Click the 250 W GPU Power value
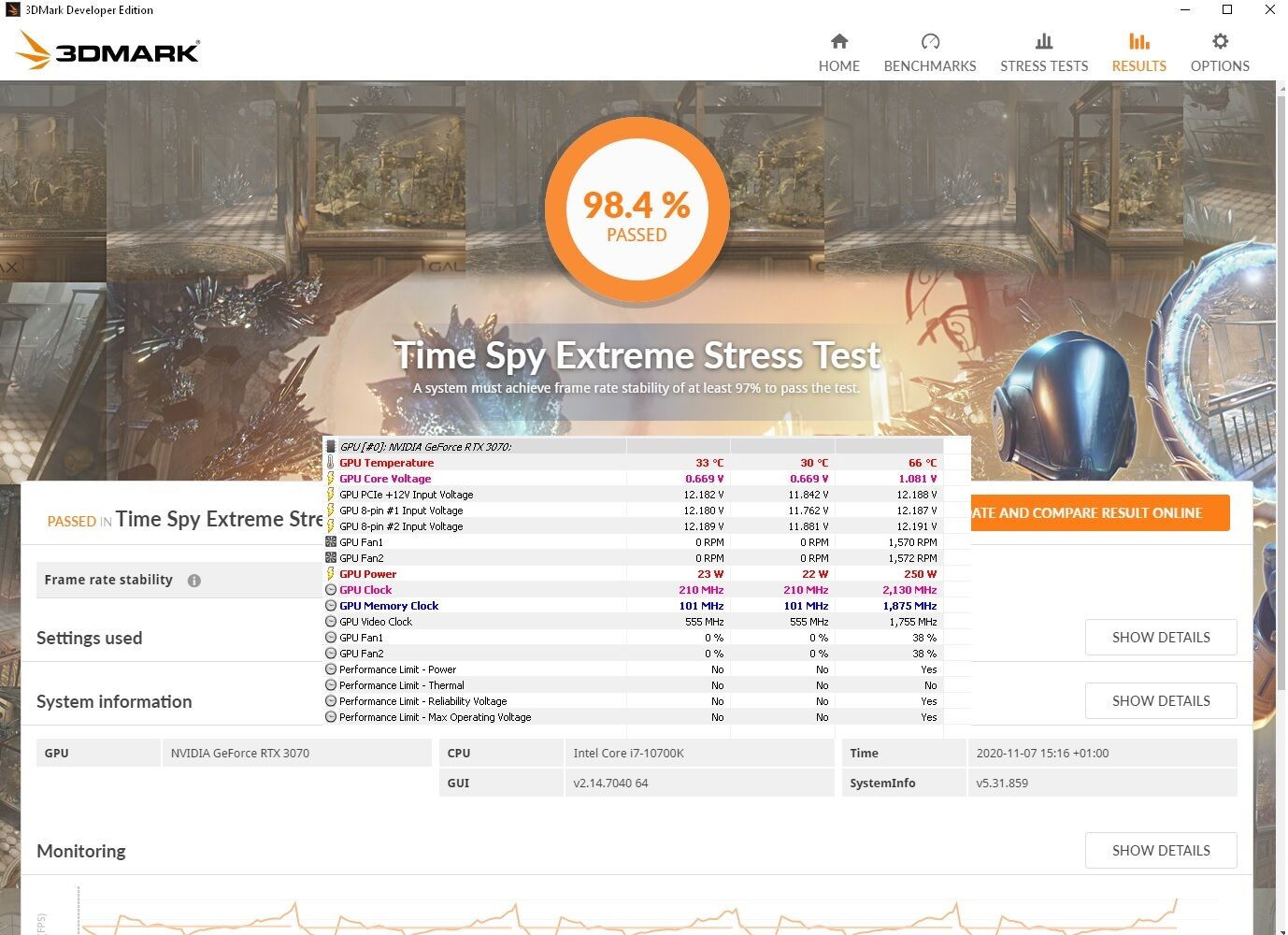Screen dimensions: 1288x935 point(921,574)
